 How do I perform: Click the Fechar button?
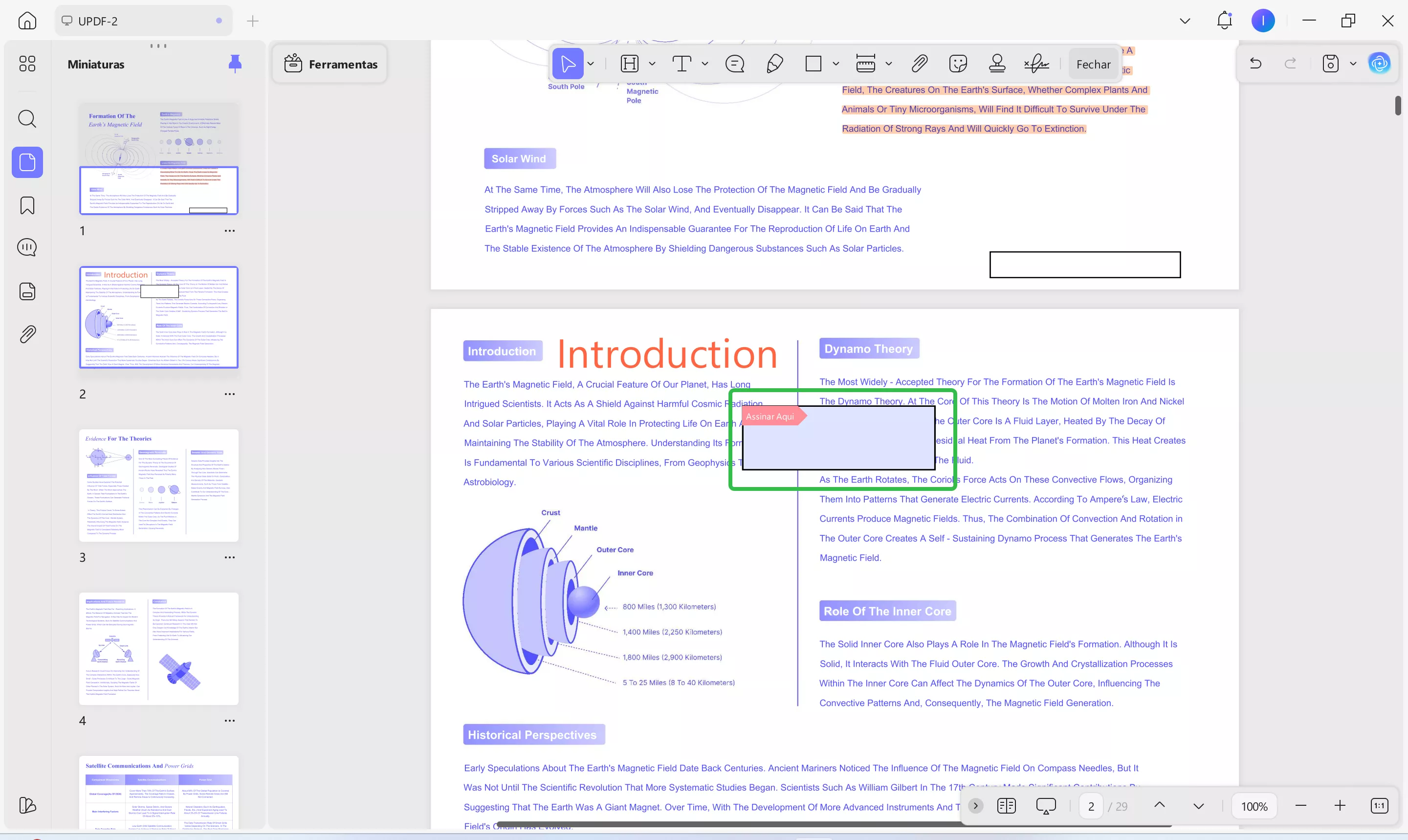tap(1093, 64)
